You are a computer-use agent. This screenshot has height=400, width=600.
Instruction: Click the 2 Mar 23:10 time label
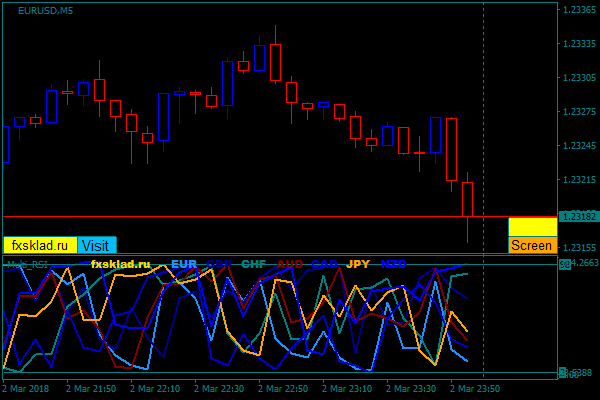[x=347, y=389]
